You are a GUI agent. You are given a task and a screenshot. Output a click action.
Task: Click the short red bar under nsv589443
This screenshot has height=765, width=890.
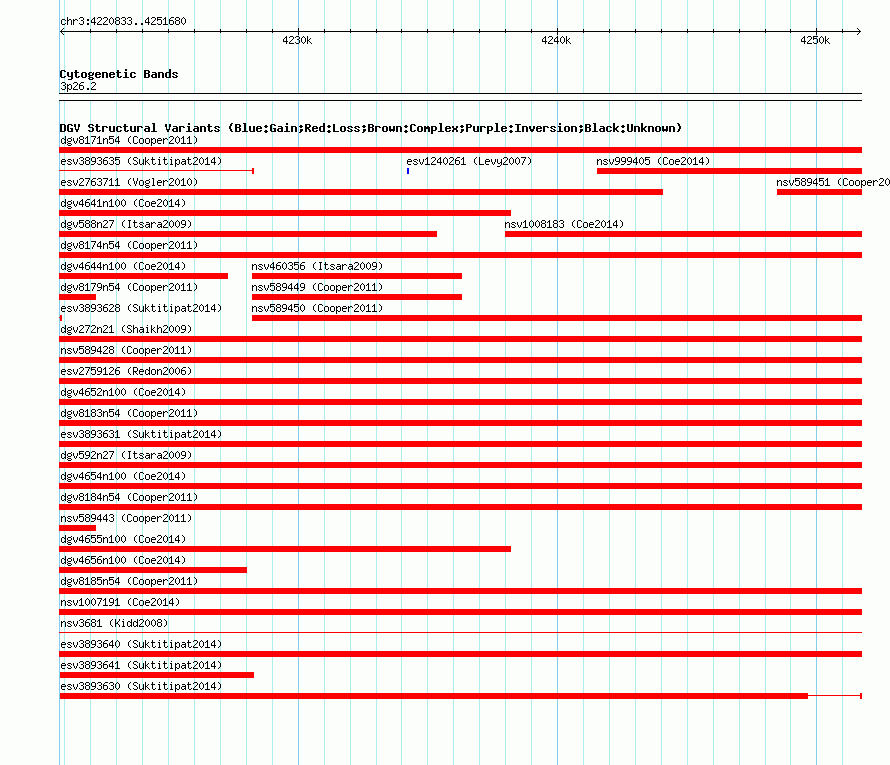click(78, 528)
